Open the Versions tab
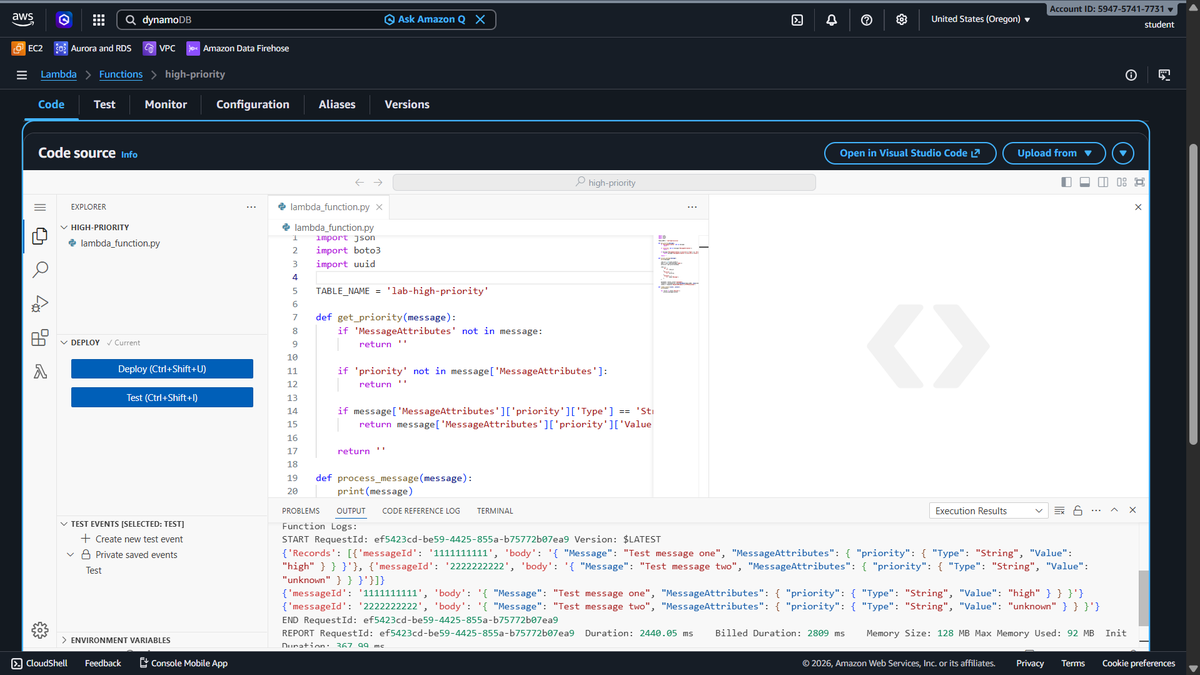 point(407,104)
